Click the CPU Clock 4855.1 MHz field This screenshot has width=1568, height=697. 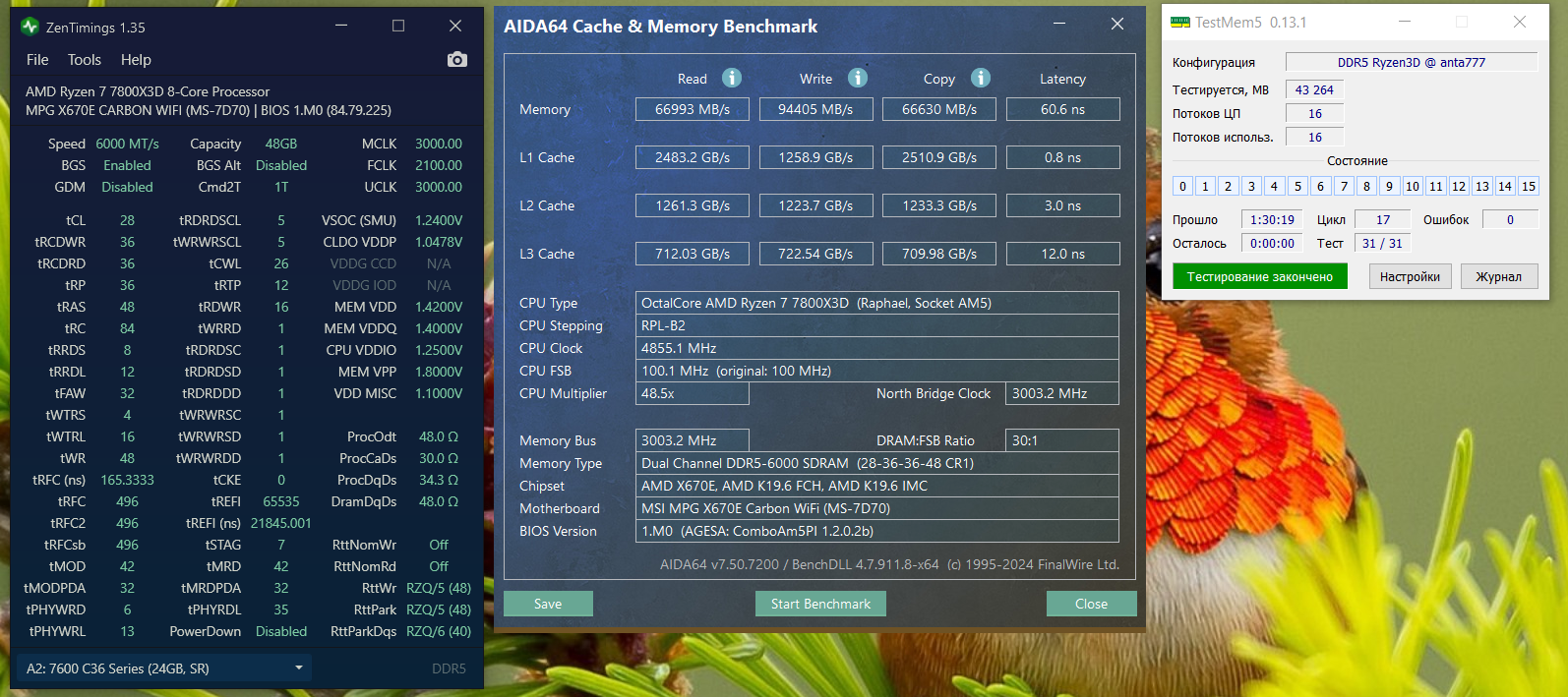[877, 348]
